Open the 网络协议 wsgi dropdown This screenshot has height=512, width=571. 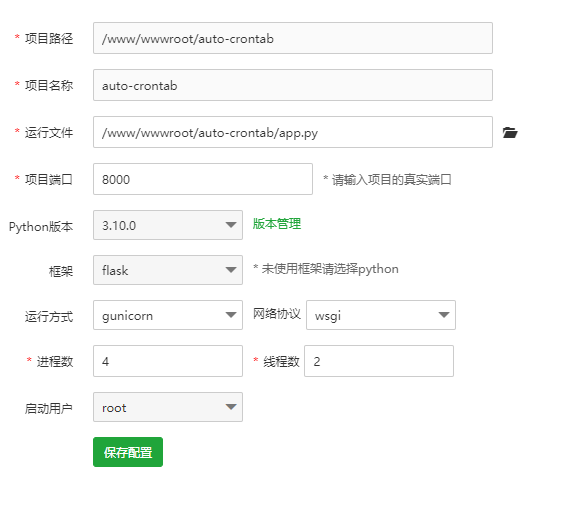pos(381,315)
